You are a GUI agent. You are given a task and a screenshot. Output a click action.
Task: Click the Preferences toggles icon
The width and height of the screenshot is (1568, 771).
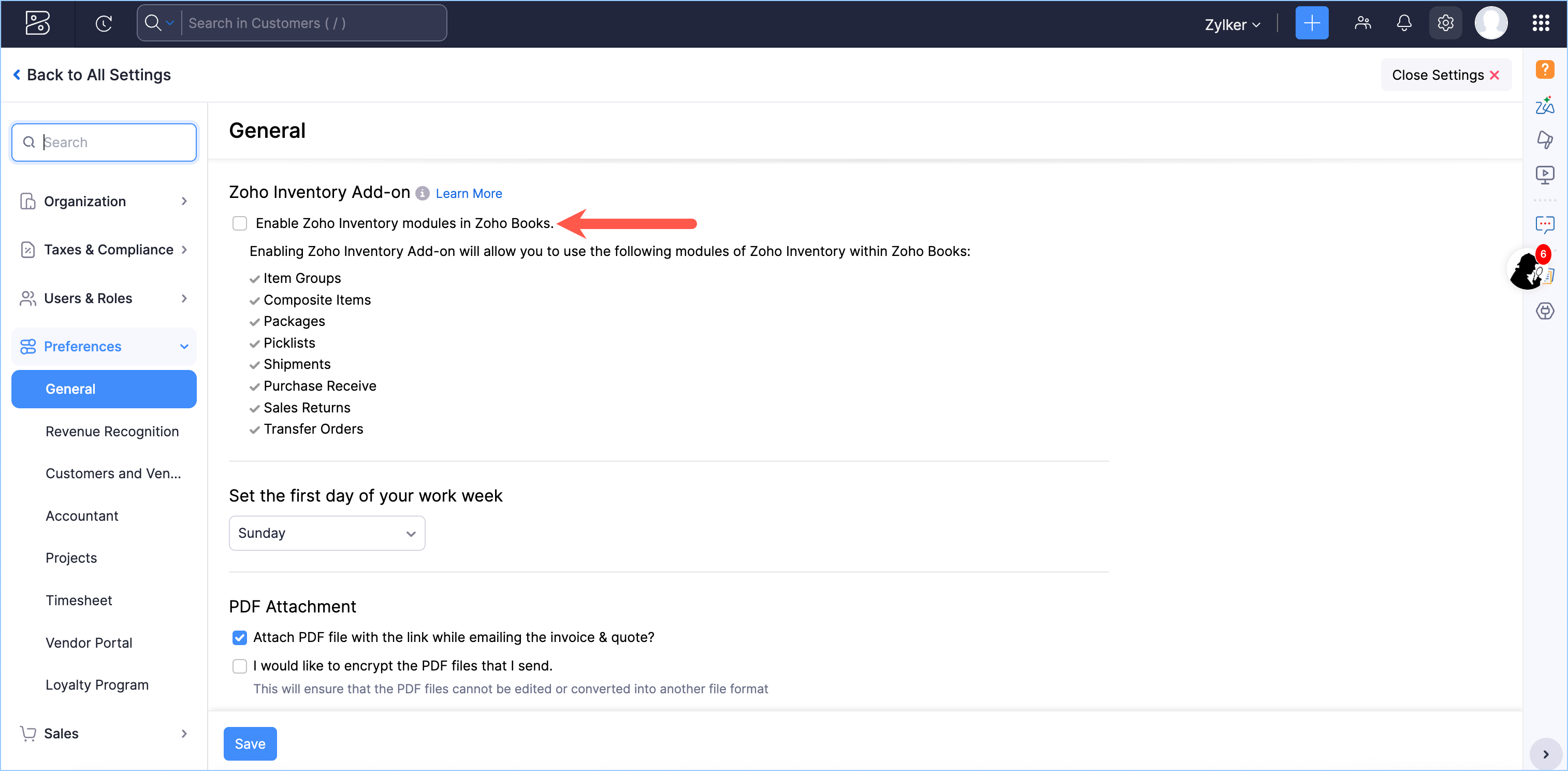pyautogui.click(x=27, y=347)
